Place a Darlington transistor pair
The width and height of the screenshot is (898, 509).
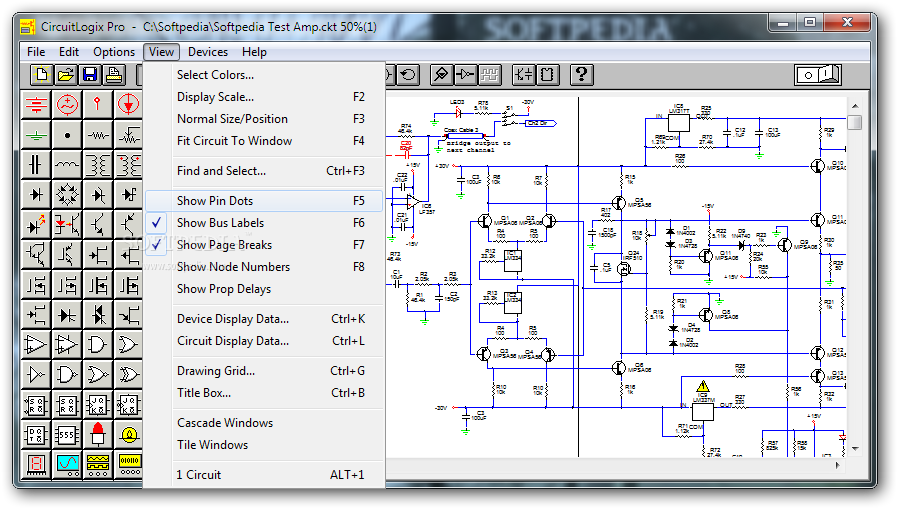point(36,254)
